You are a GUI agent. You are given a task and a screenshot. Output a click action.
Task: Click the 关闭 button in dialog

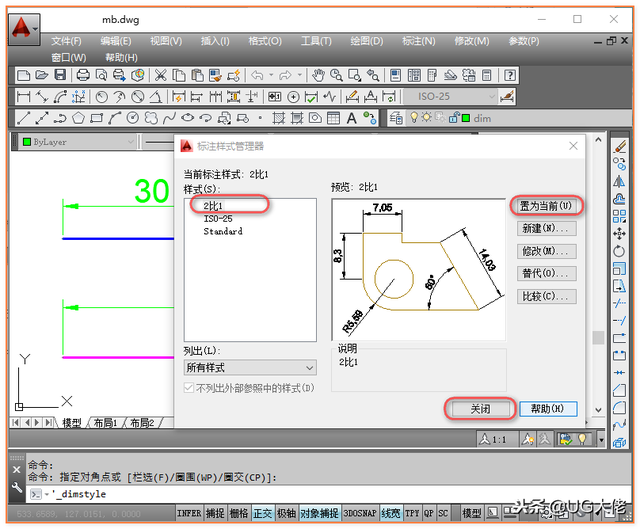click(480, 409)
